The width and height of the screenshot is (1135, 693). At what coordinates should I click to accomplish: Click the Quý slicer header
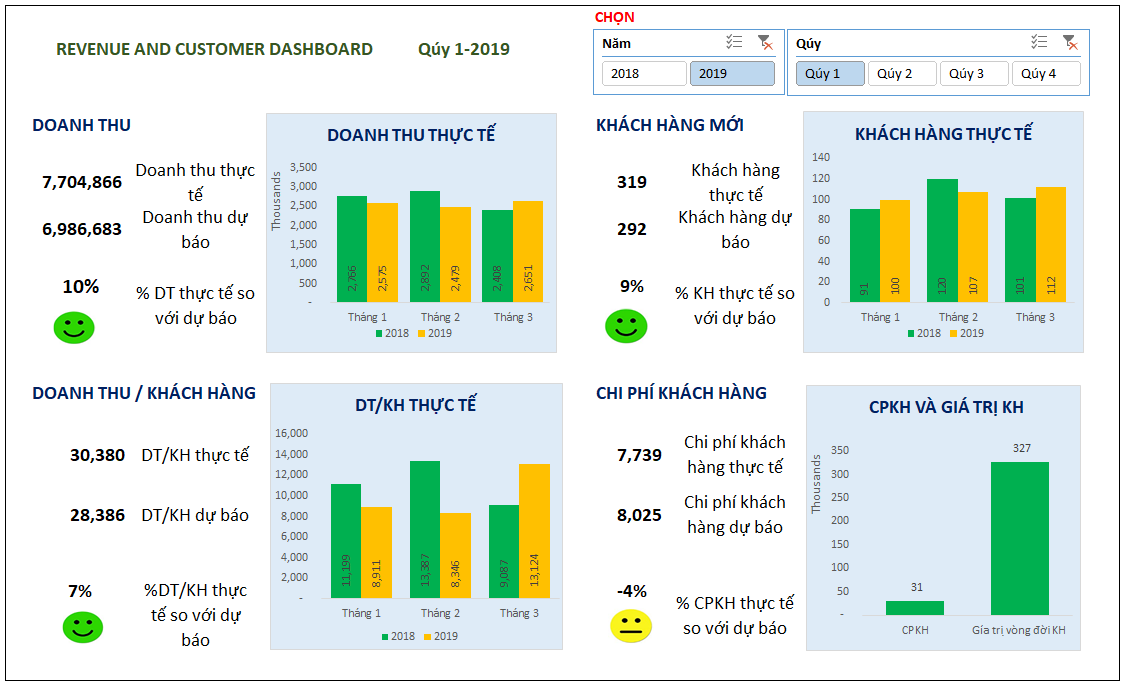tap(809, 43)
